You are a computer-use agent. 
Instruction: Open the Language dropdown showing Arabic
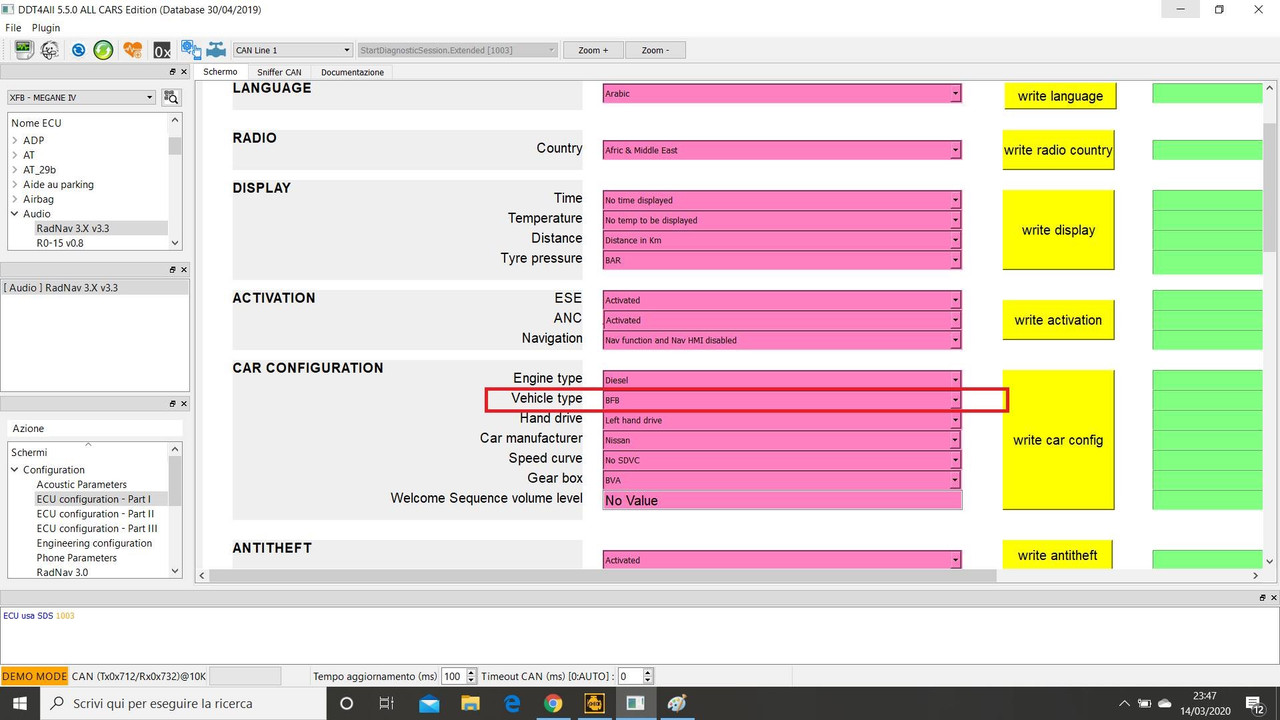(x=782, y=93)
